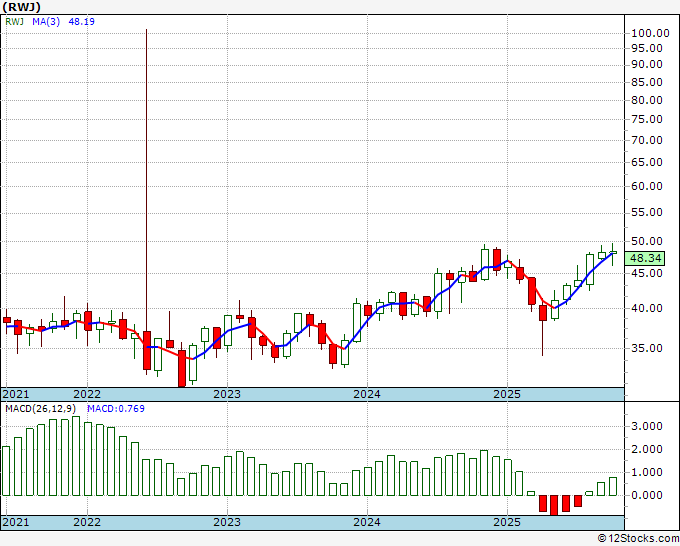Click the 2022 label on price timeline

(87, 394)
